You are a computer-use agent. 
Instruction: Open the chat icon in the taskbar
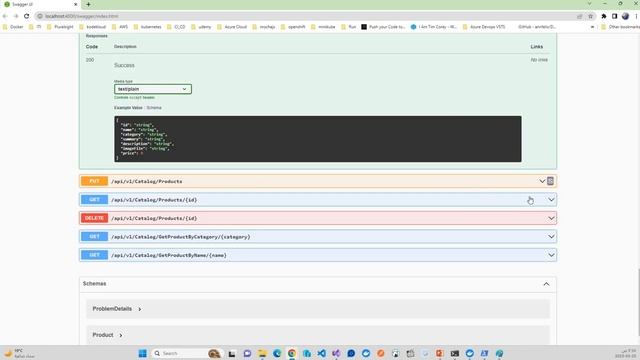[247, 353]
